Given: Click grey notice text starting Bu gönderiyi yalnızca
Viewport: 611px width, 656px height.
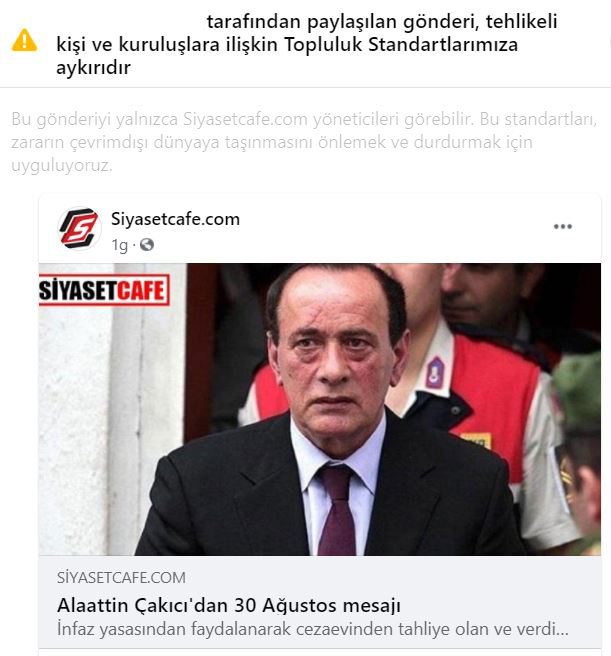Looking at the screenshot, I should coord(304,142).
